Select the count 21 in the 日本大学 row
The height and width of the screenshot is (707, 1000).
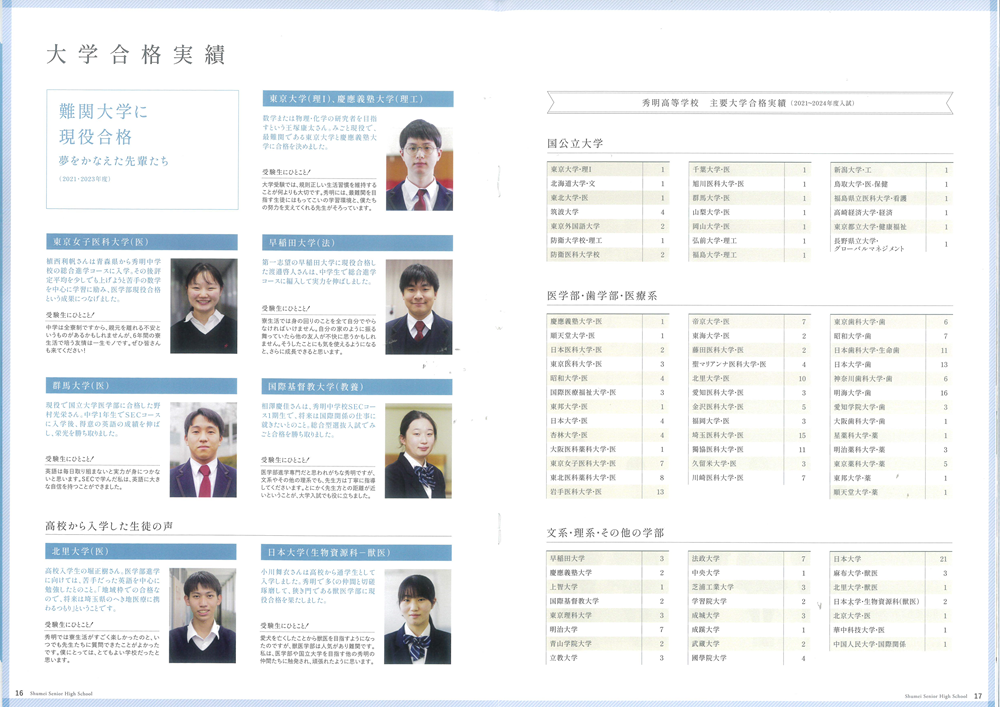[x=943, y=558]
